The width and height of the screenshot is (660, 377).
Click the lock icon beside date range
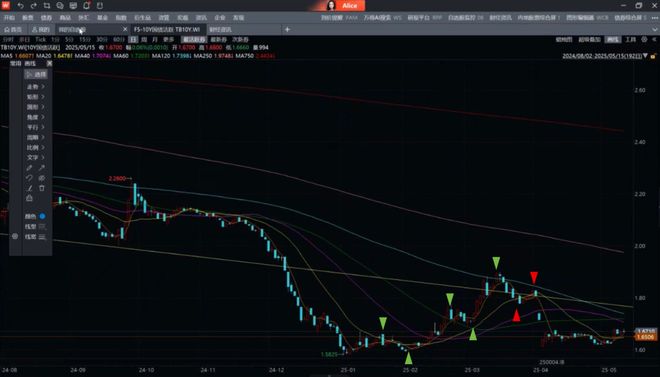tap(653, 56)
